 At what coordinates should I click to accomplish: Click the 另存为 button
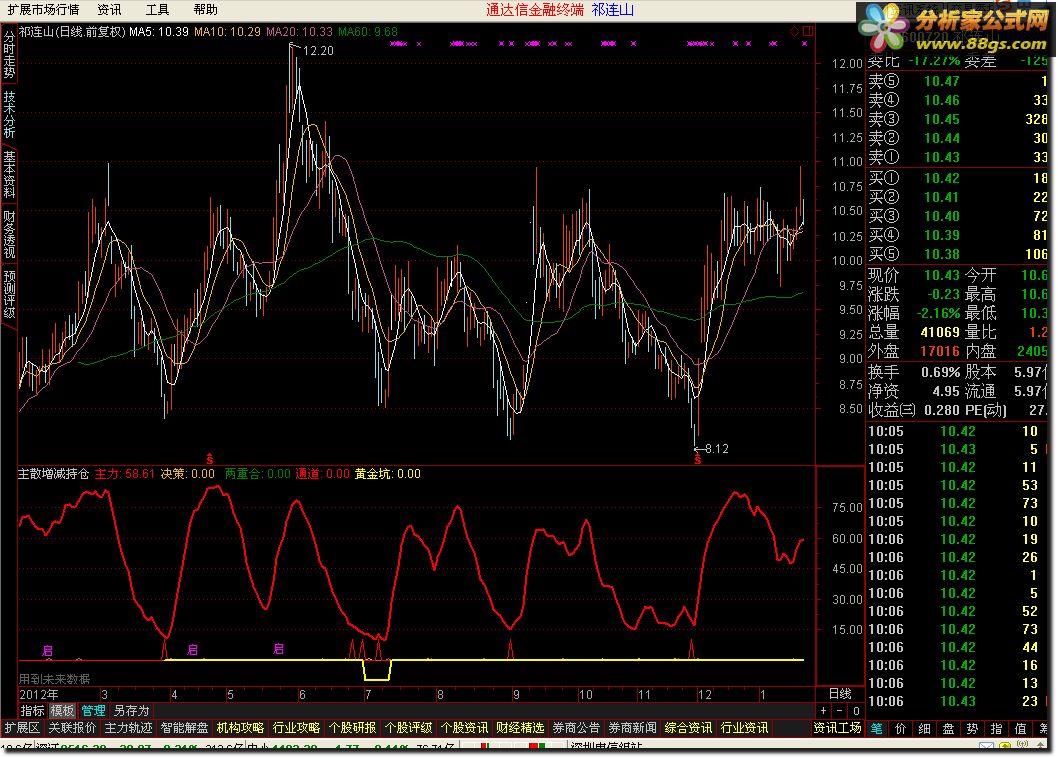click(131, 711)
